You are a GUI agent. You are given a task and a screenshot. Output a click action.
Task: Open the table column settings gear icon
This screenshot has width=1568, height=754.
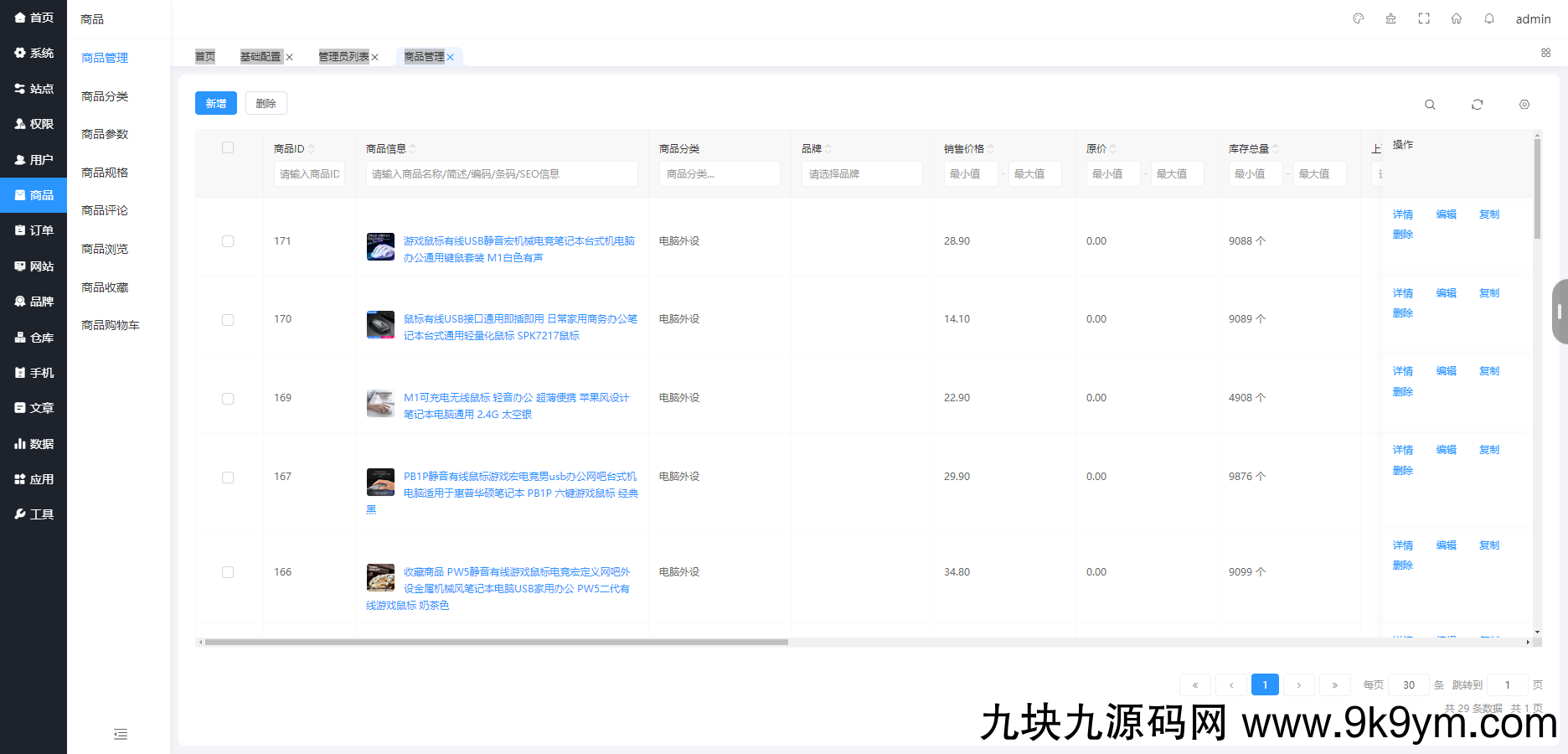(1524, 104)
